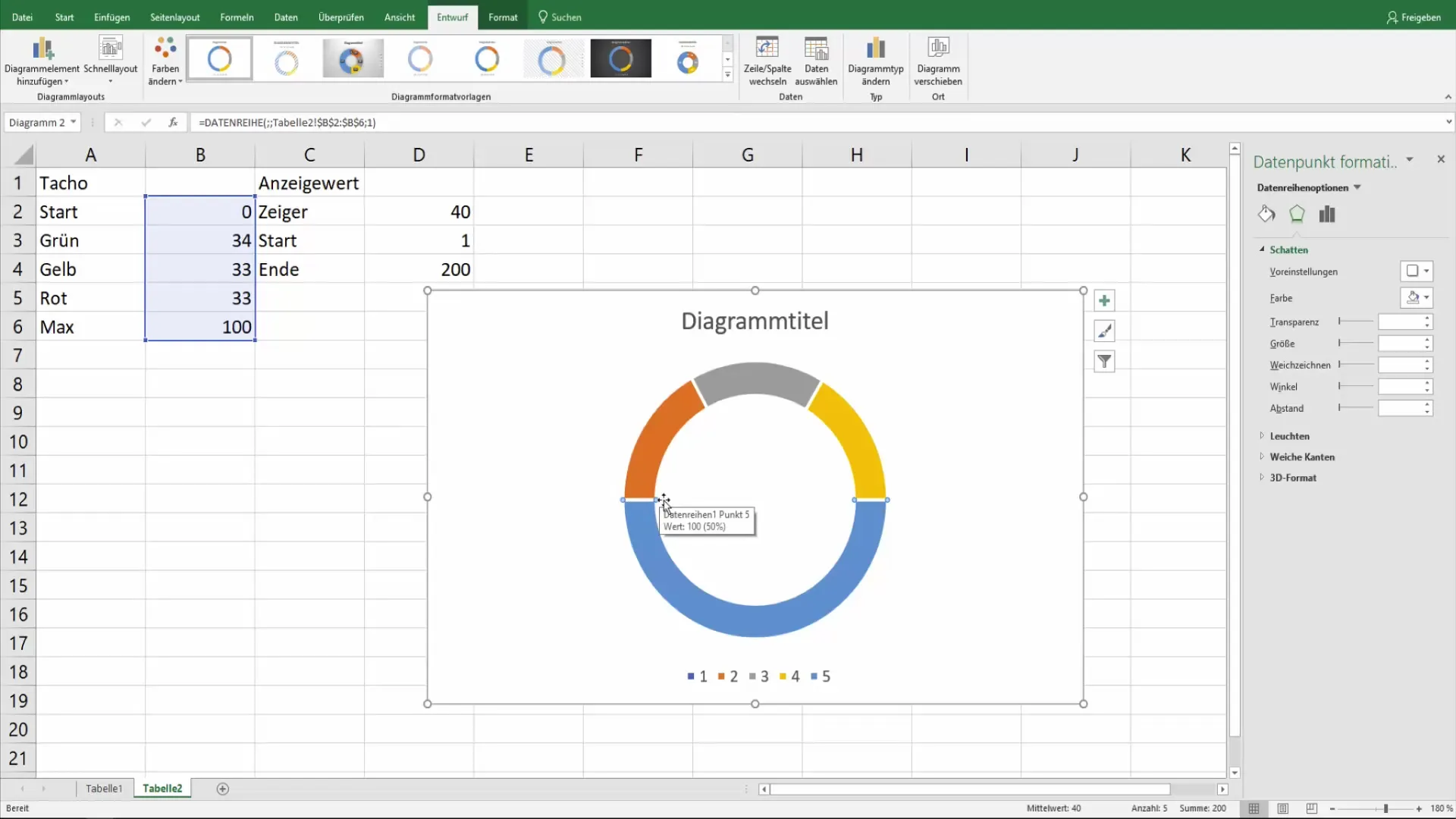
Task: Open chart styles brush button
Action: (1104, 331)
